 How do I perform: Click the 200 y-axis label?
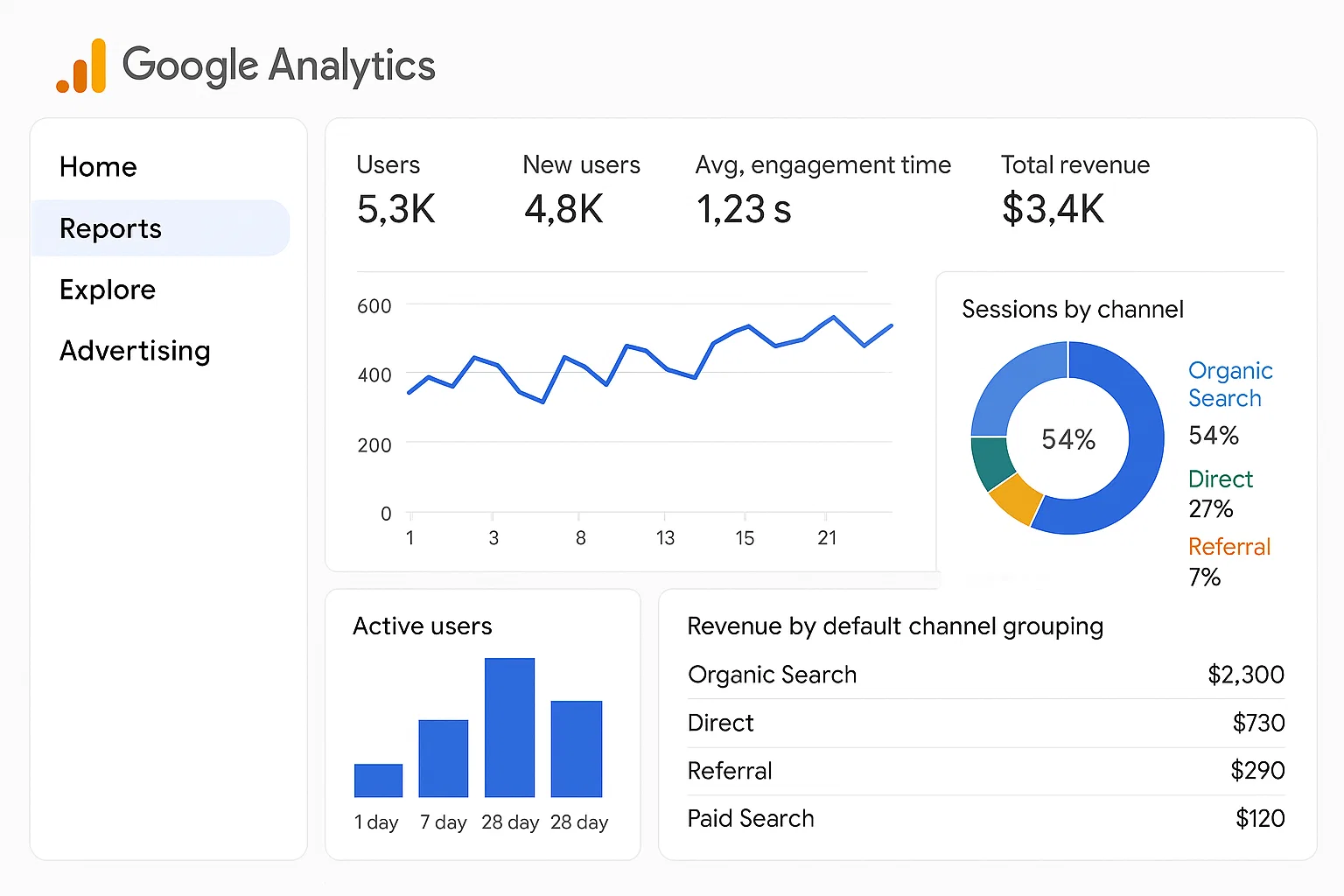(374, 445)
